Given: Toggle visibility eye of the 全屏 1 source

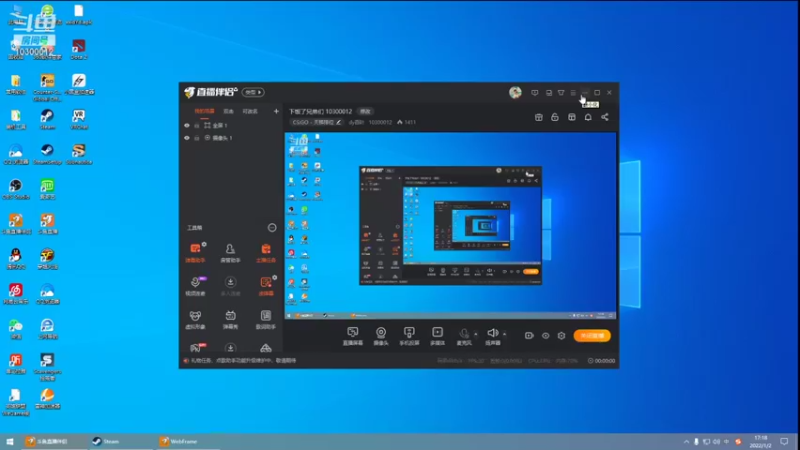Looking at the screenshot, I should pos(187,126).
